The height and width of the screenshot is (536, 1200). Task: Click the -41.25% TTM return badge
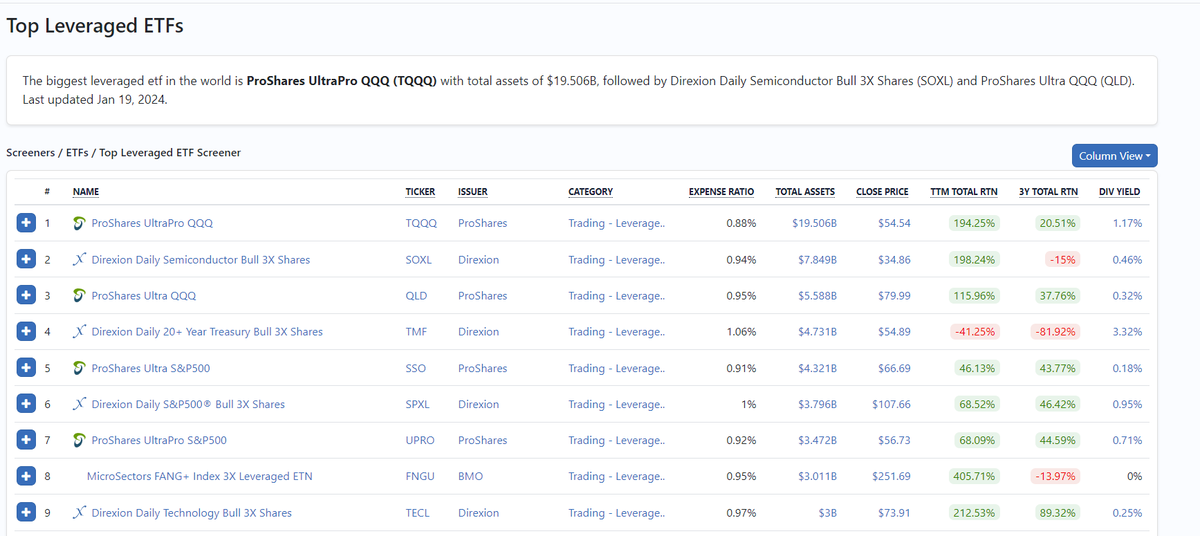click(x=973, y=331)
